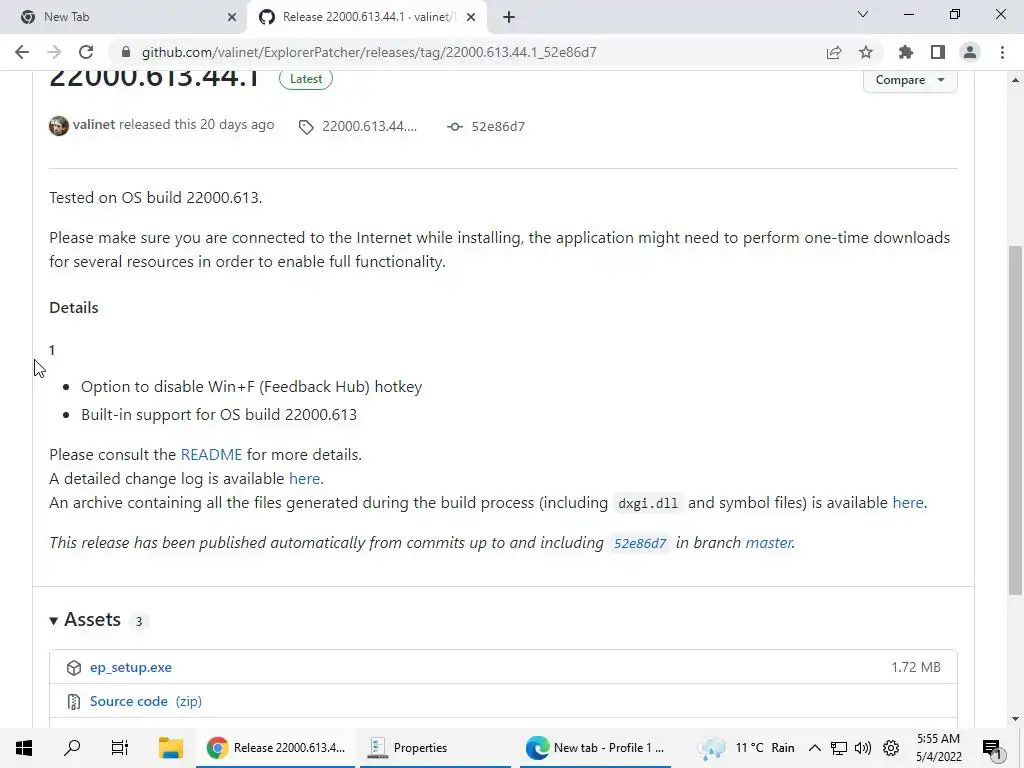Open the Compare dropdown
1024x768 pixels.
pyautogui.click(x=910, y=80)
